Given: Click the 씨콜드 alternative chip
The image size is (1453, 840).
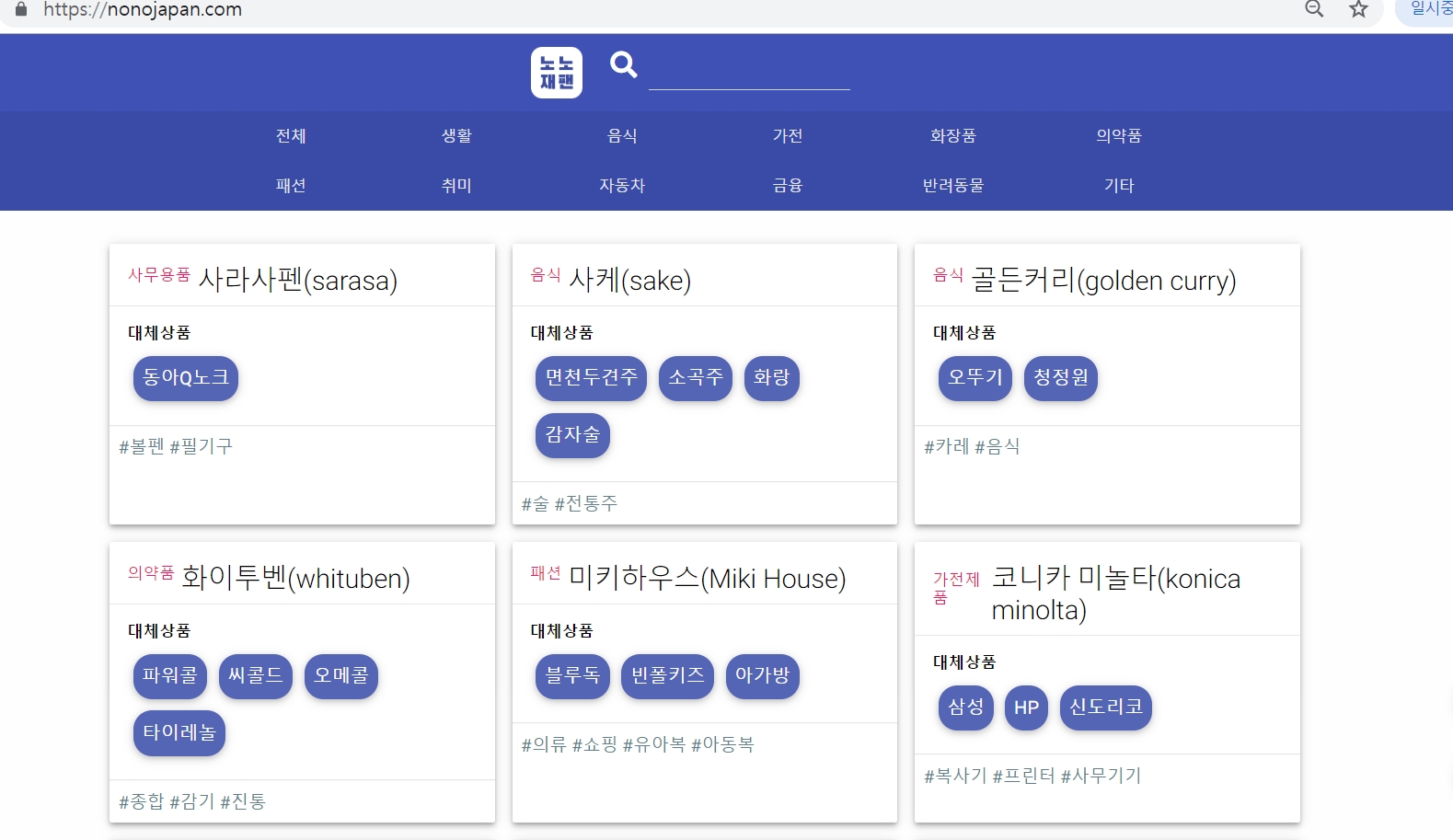Looking at the screenshot, I should [256, 676].
